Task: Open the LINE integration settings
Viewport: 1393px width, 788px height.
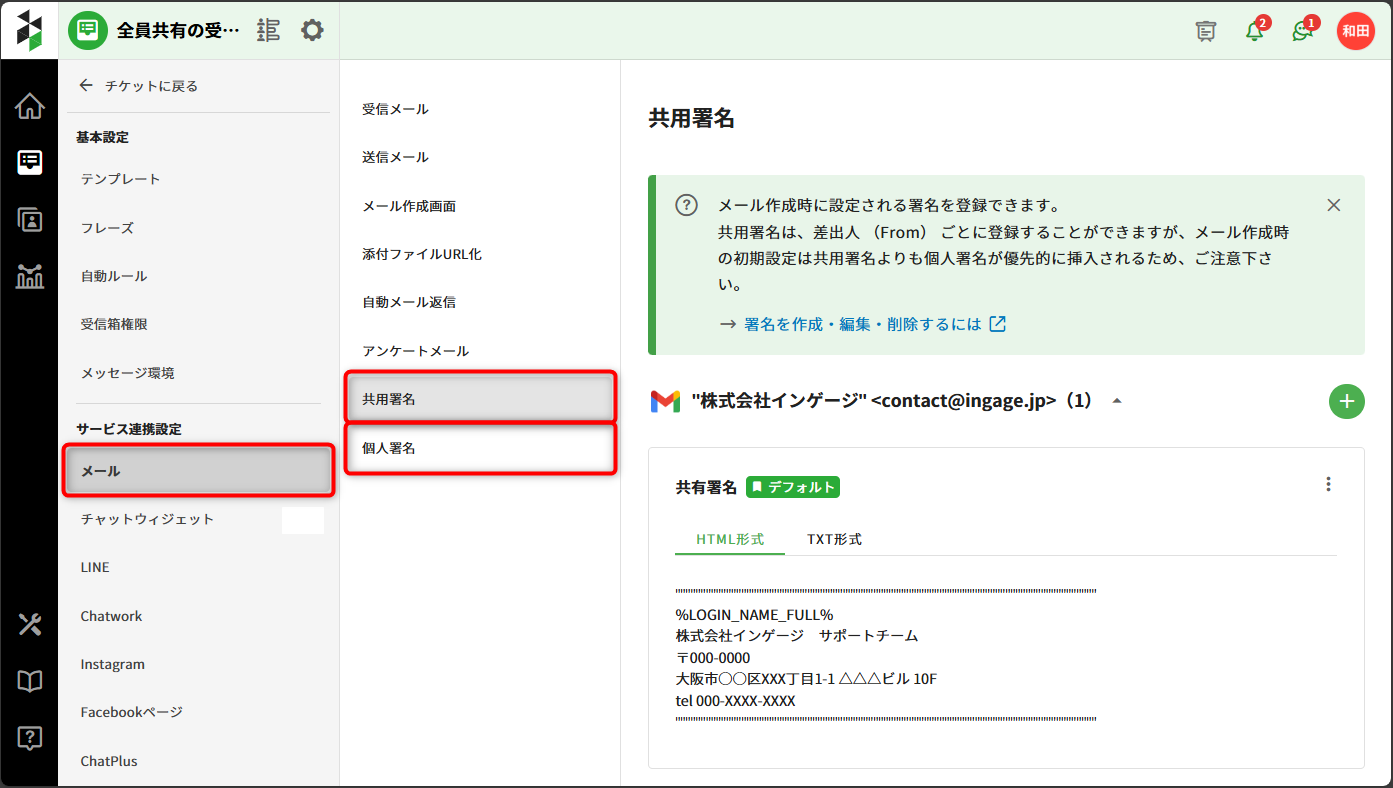Action: point(95,567)
